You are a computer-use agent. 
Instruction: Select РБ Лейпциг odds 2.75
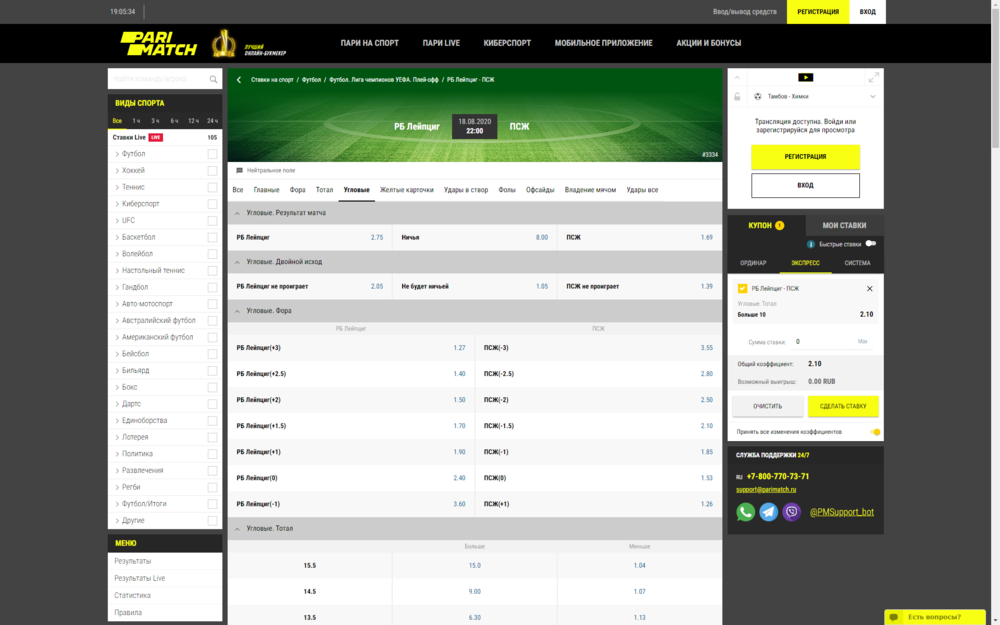click(377, 237)
